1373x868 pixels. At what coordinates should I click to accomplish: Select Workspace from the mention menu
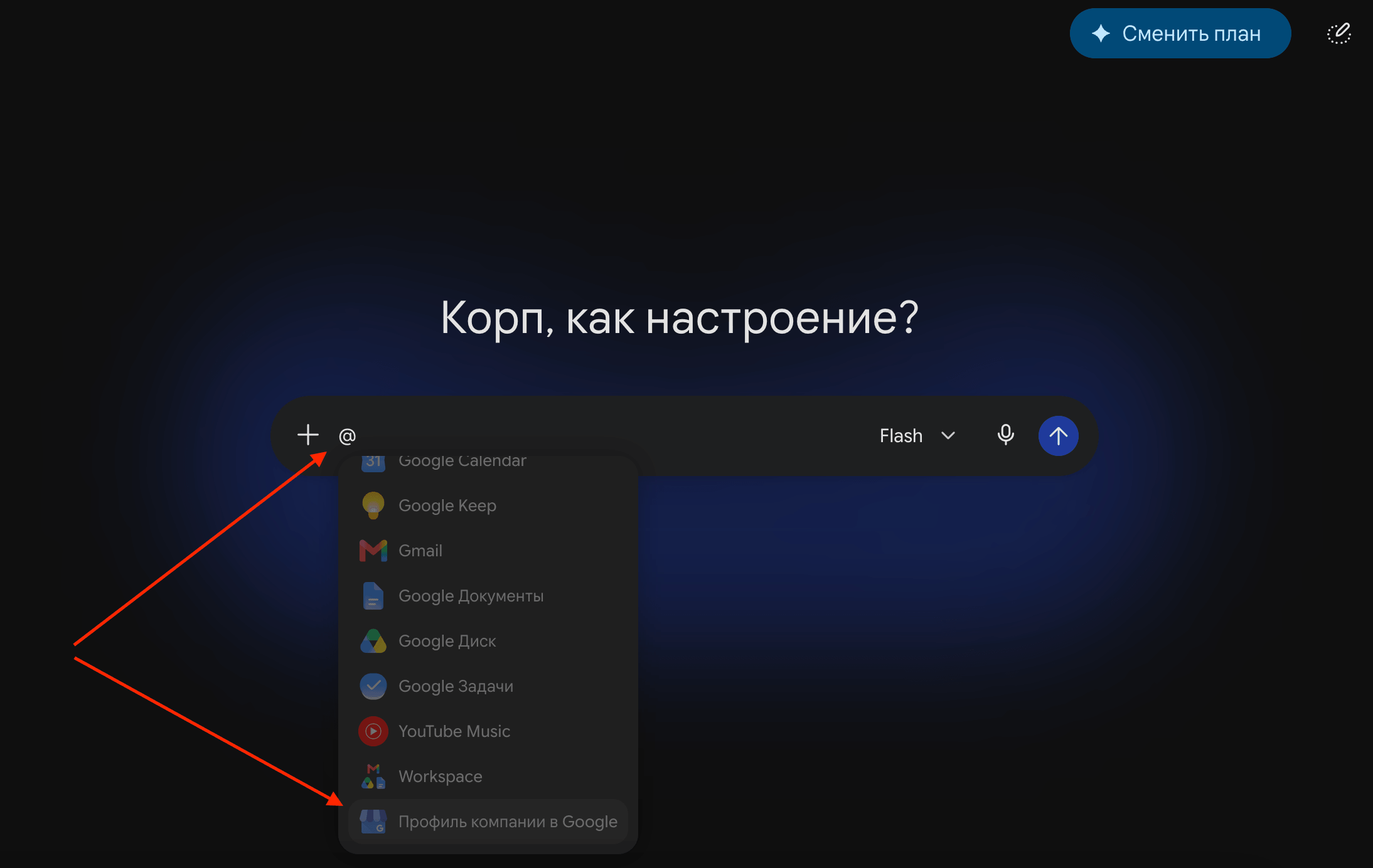(488, 776)
